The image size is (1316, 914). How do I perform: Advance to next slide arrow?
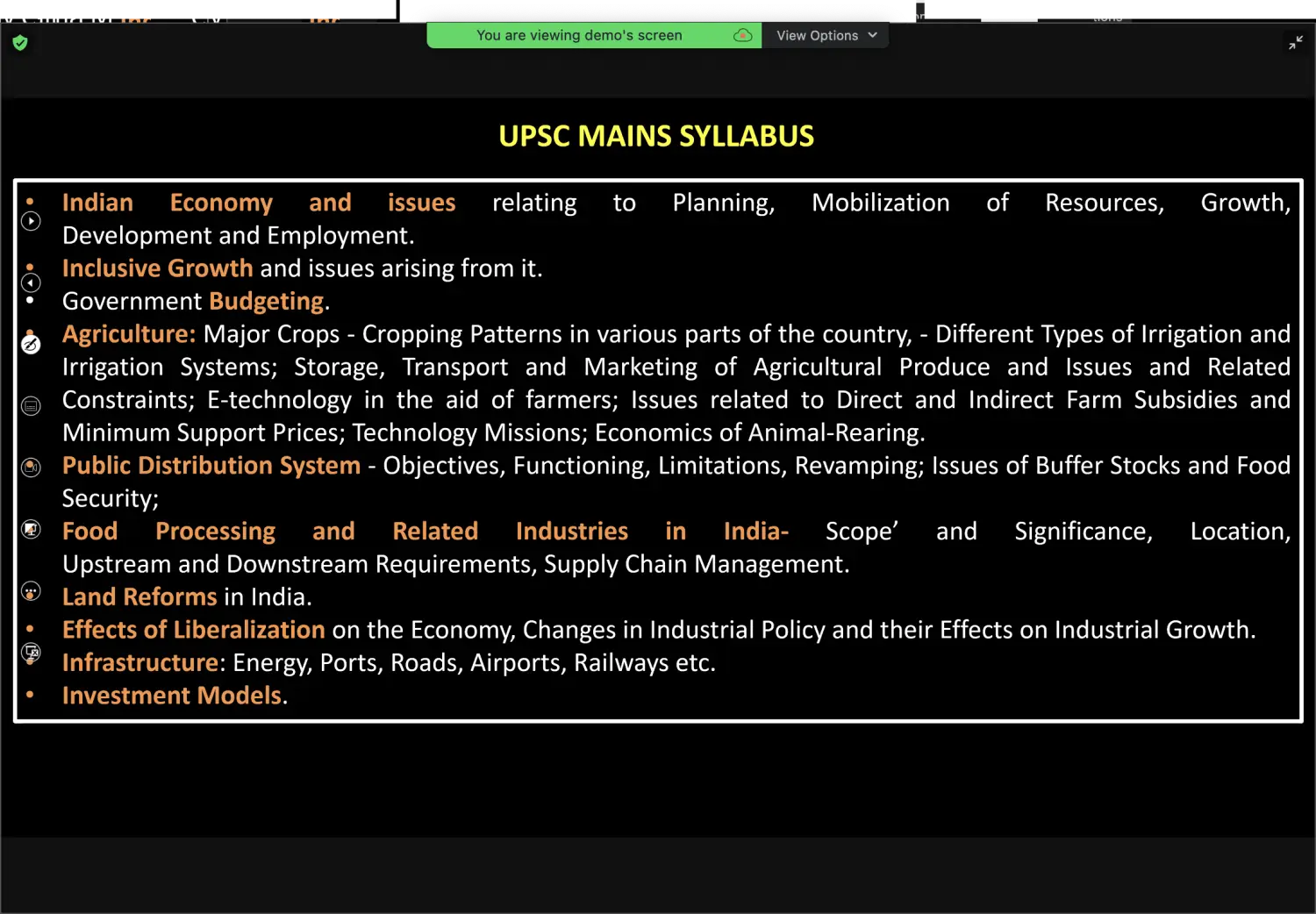(31, 221)
